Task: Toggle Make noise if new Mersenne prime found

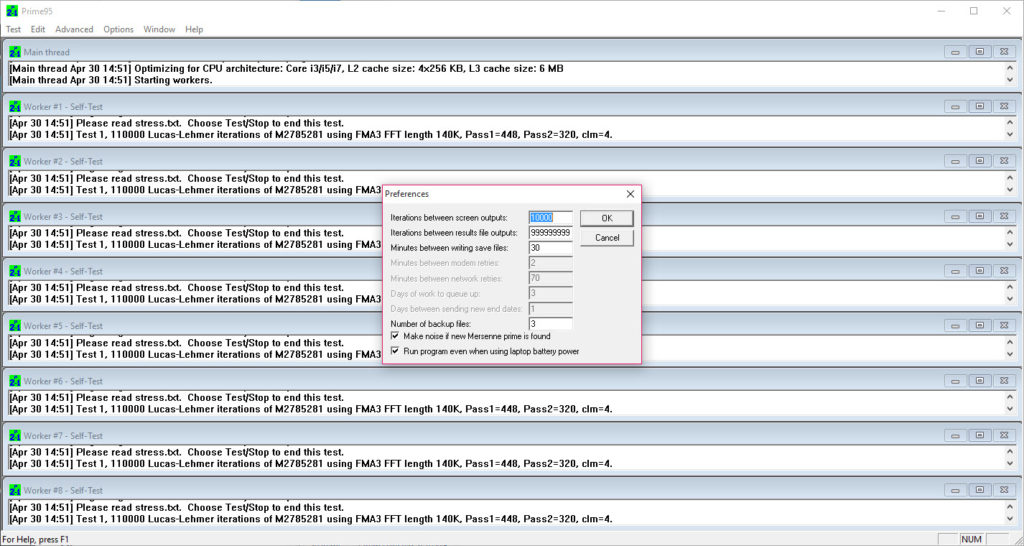Action: pyautogui.click(x=395, y=336)
